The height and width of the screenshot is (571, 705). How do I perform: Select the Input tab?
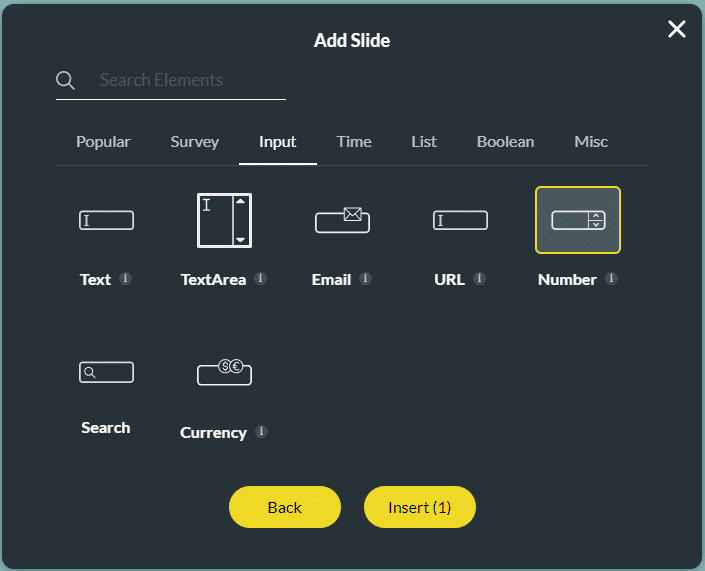[x=277, y=142]
